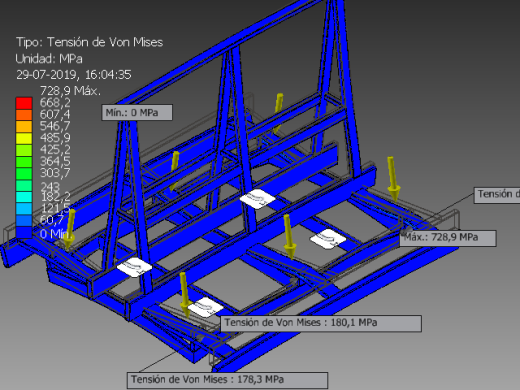Select the 'Mín.: 0 MPa' probe label
This screenshot has height=390, width=520.
[137, 113]
